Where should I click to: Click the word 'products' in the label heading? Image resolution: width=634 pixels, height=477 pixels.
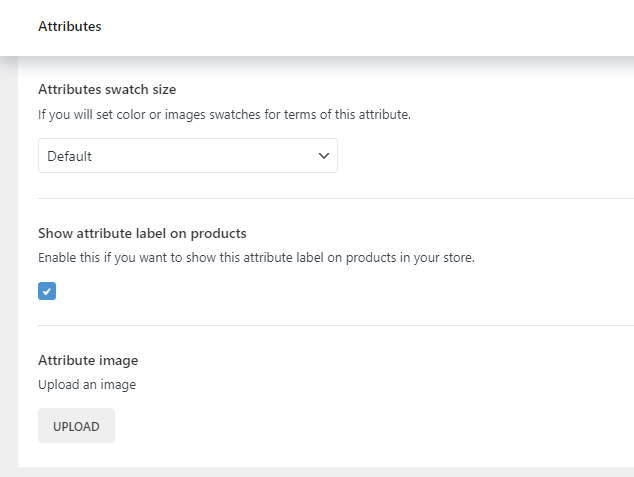(217, 233)
